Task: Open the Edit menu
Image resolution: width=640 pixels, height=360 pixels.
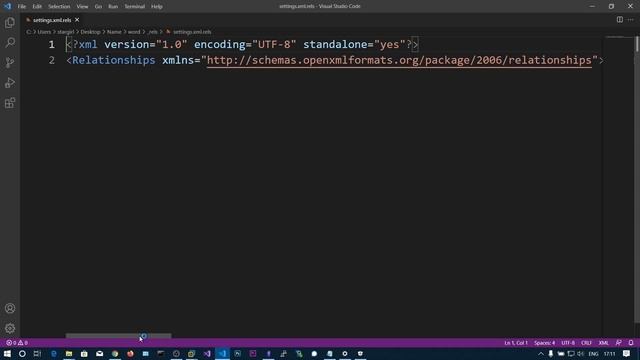Action: pyautogui.click(x=37, y=7)
